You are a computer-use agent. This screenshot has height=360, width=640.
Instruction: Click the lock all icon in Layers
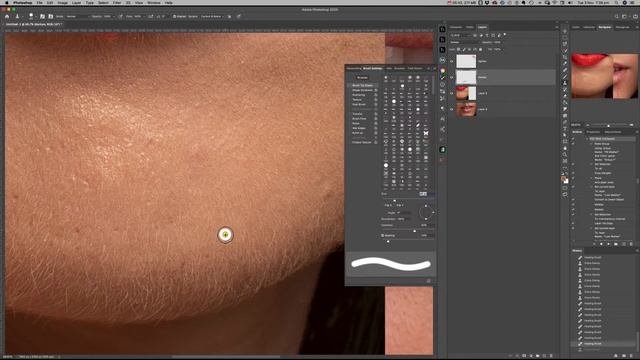480,49
